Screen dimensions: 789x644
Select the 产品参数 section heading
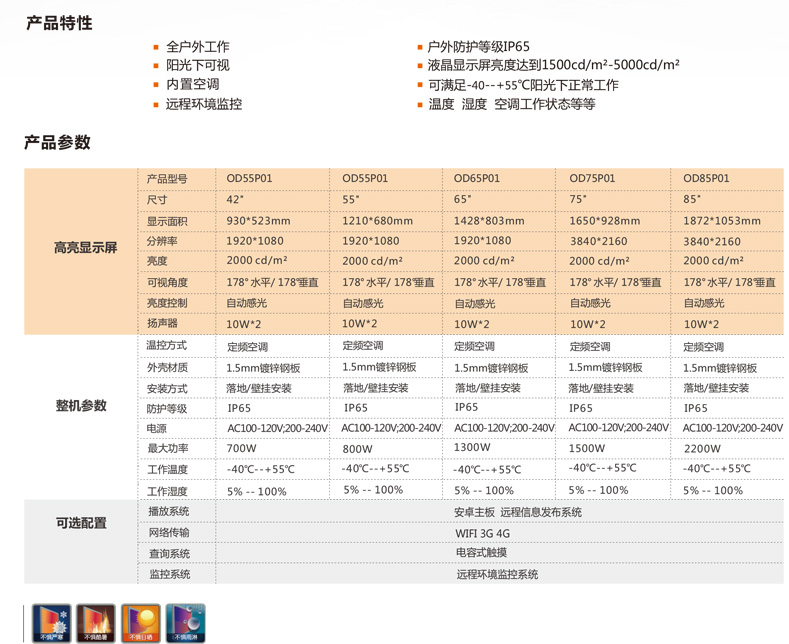click(57, 142)
